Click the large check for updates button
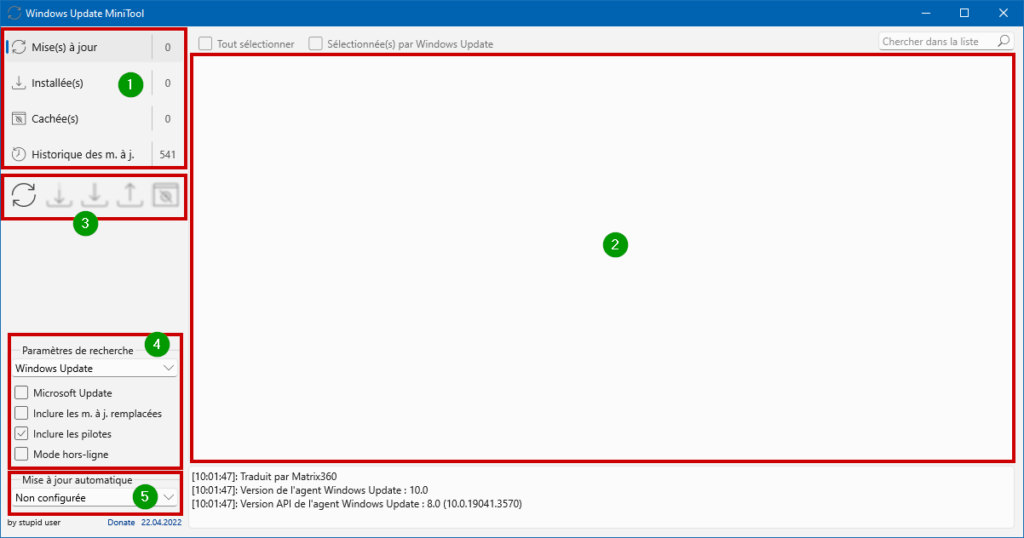The width and height of the screenshot is (1024, 538). pos(24,195)
